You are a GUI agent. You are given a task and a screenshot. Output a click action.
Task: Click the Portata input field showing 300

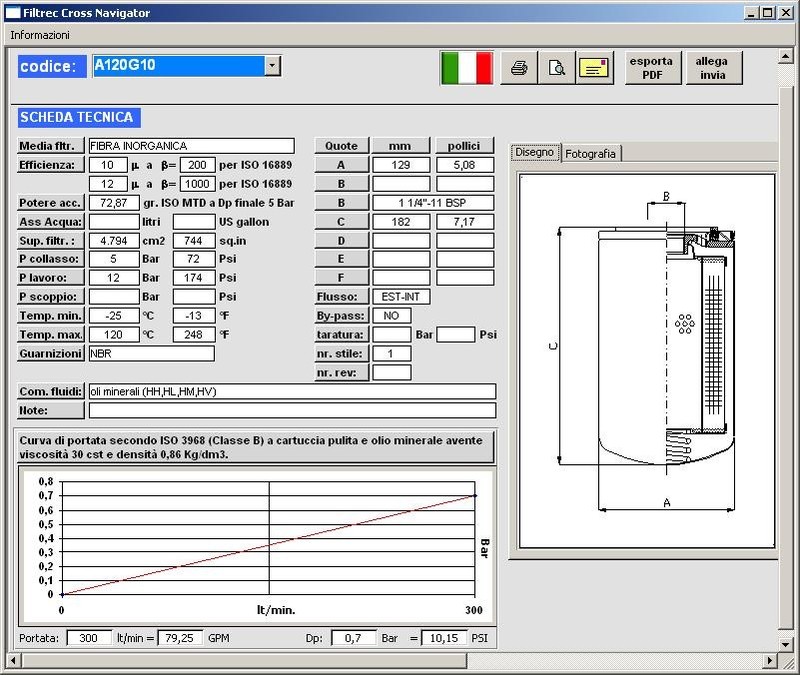(x=89, y=637)
